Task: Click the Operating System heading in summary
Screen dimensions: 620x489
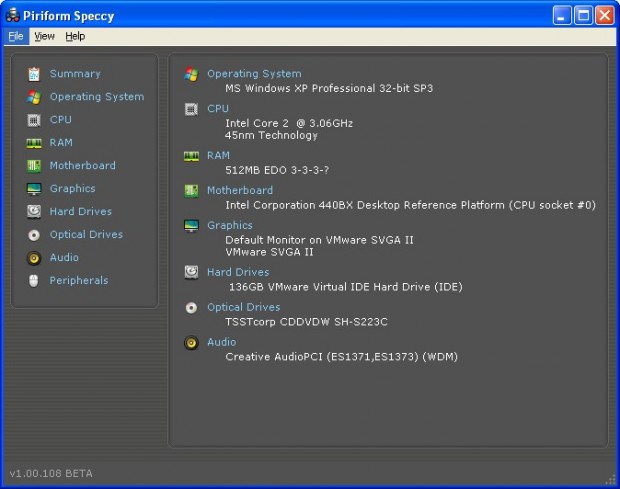Action: point(254,74)
